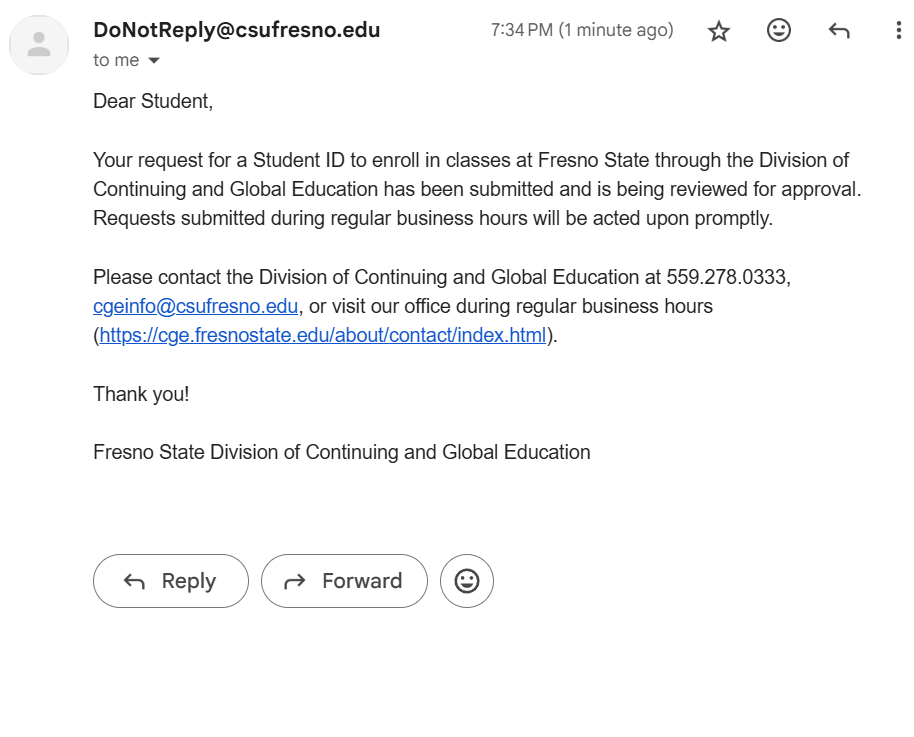Click the sender address DoNotReply@csufresno.edu
This screenshot has width=914, height=737.
pyautogui.click(x=237, y=30)
